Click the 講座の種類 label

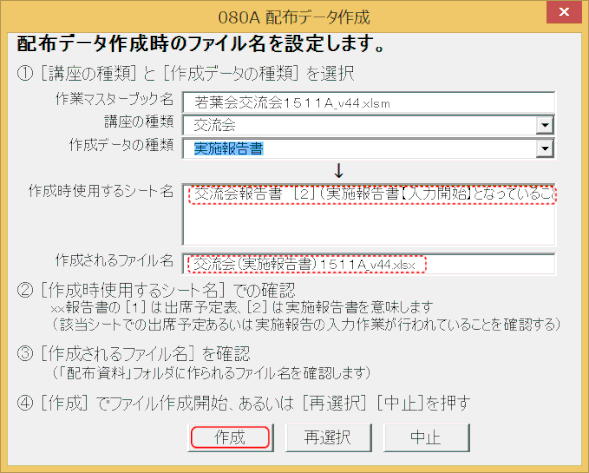(139, 122)
